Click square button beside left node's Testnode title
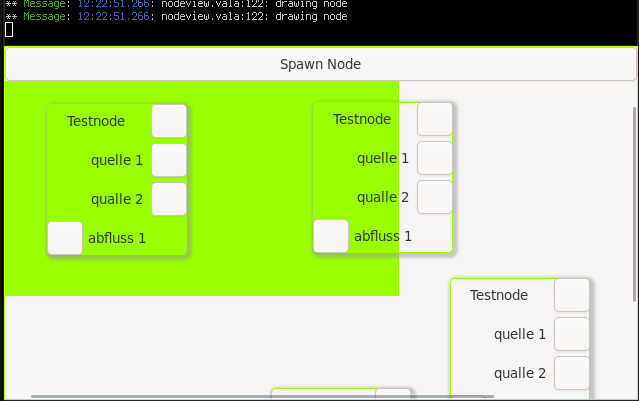This screenshot has height=401, width=639. pos(169,120)
